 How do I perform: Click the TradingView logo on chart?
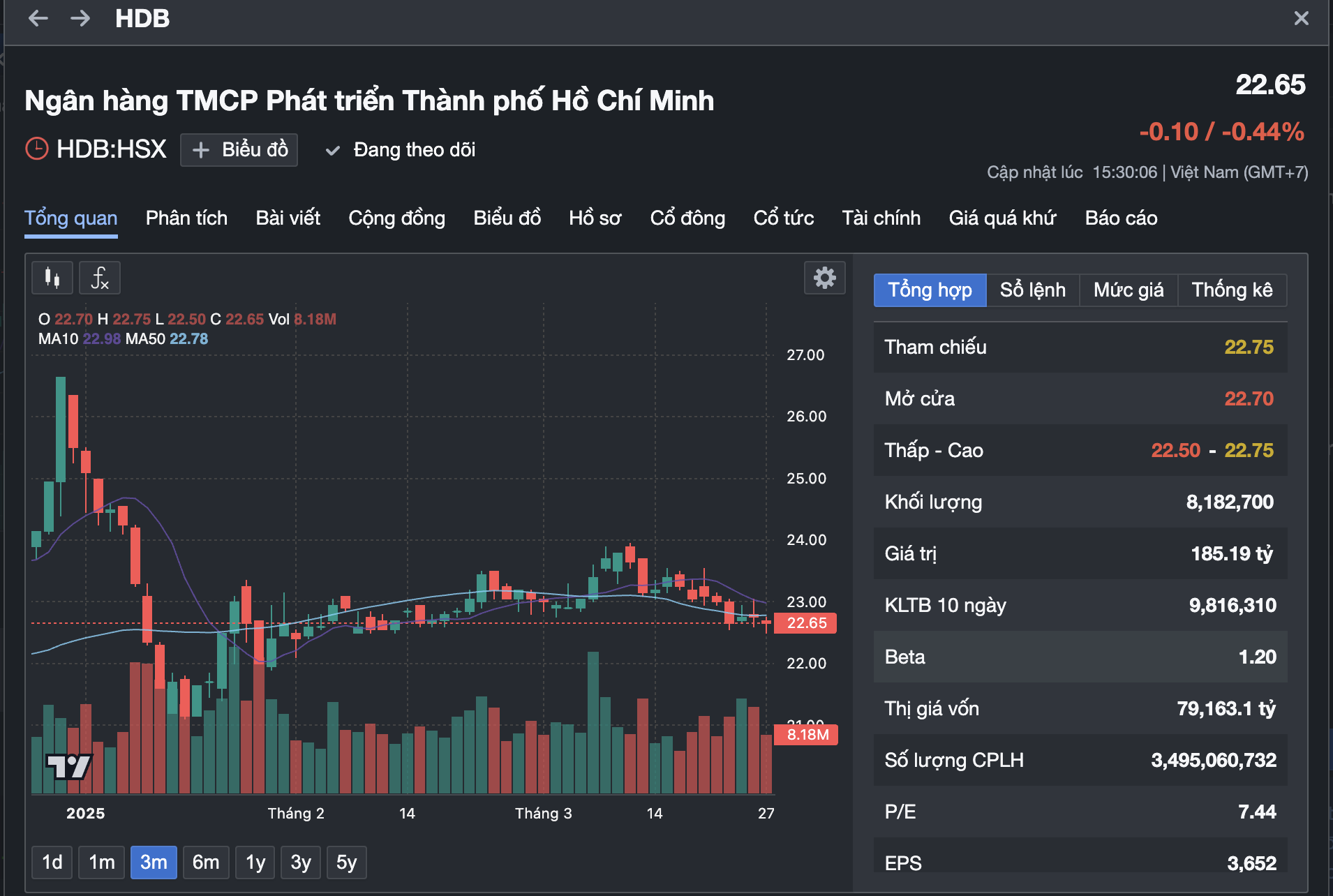(68, 766)
